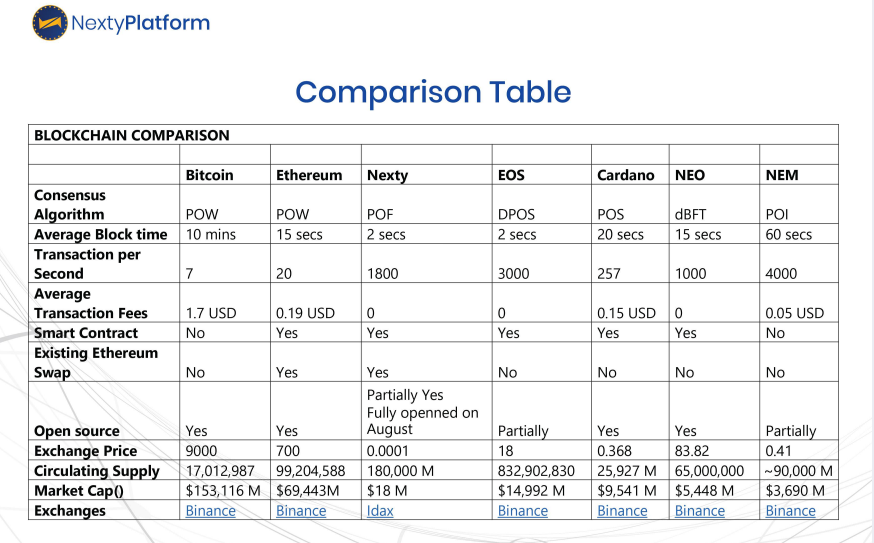
Task: Open the Binance link under NEO
Action: (699, 511)
